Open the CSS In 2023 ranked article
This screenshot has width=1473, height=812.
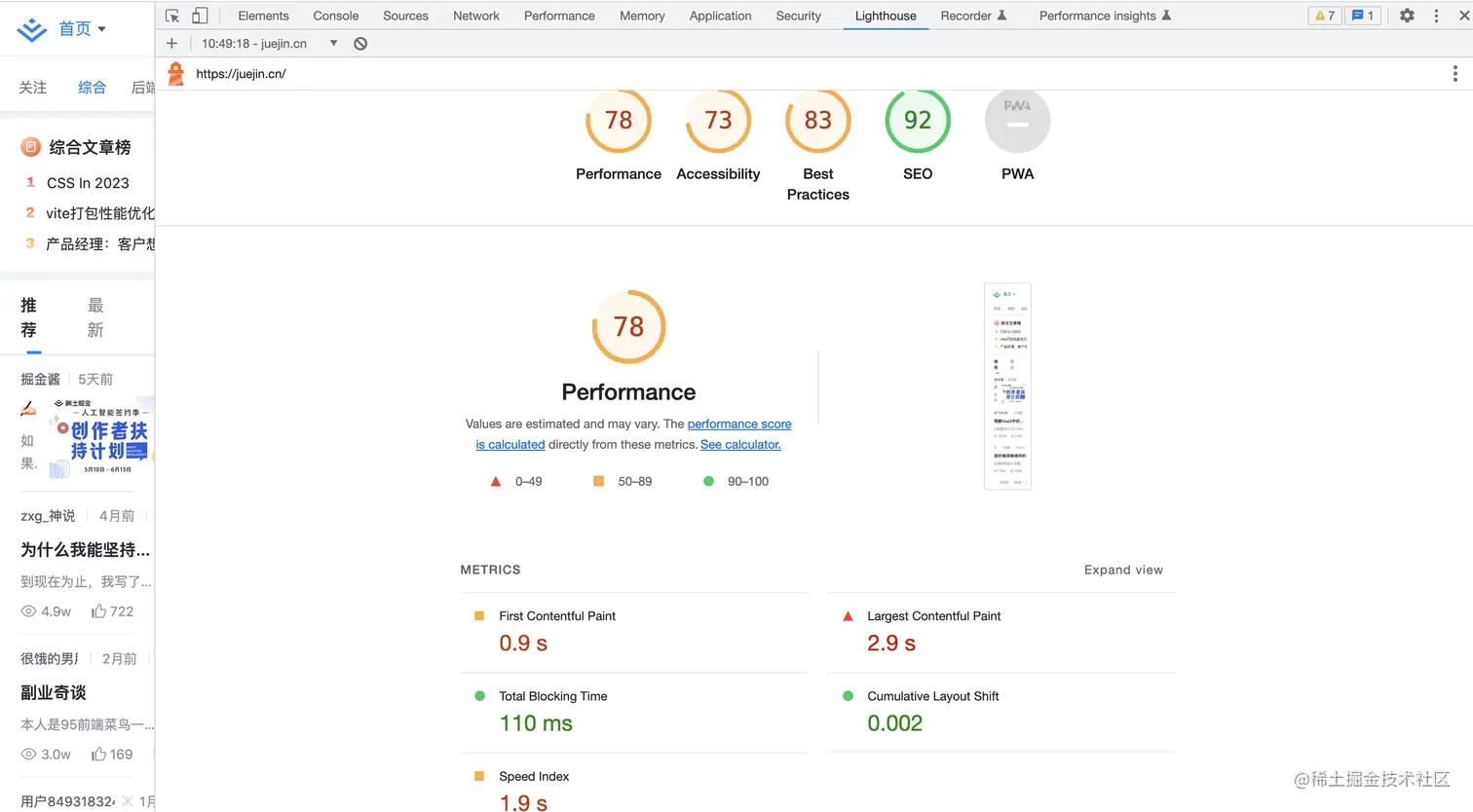[88, 183]
